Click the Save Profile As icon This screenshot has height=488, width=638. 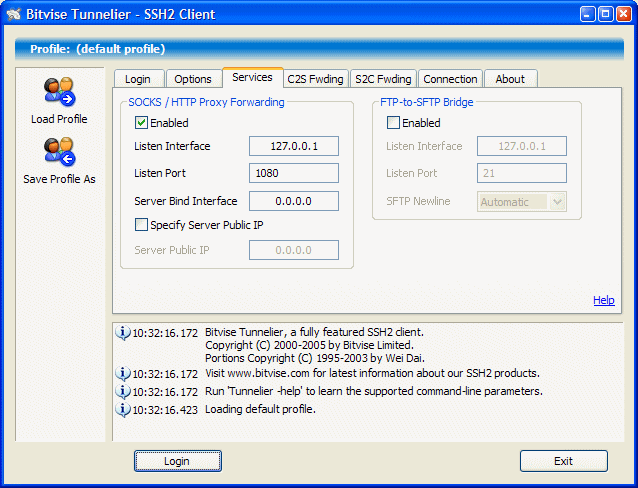(x=59, y=152)
